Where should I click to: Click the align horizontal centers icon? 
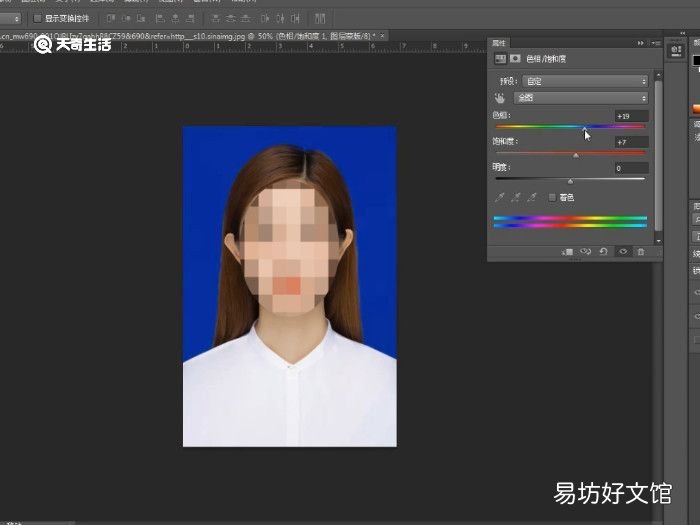click(175, 18)
